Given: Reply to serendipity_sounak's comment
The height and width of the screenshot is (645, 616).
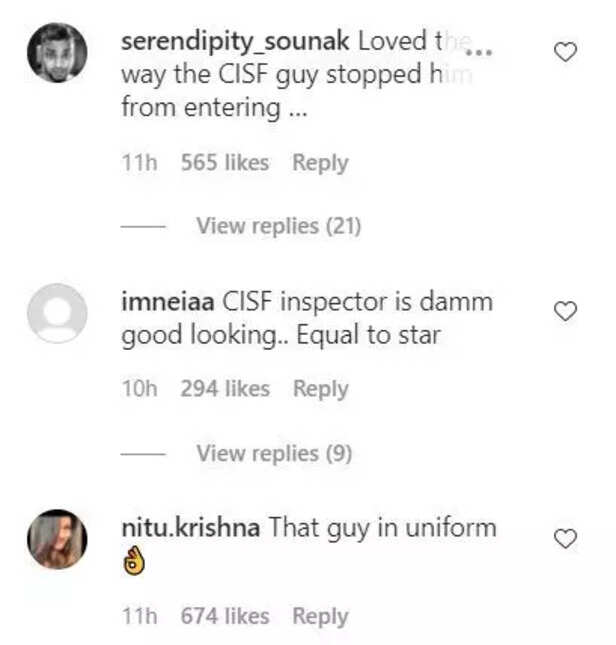Looking at the screenshot, I should [x=320, y=162].
